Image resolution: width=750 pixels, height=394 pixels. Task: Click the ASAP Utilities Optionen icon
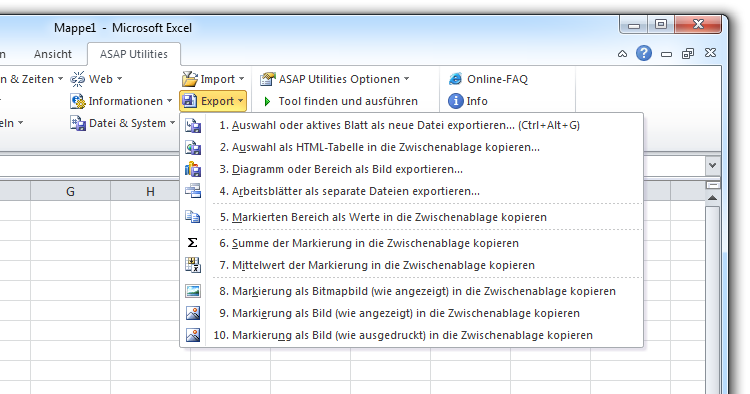(x=268, y=79)
